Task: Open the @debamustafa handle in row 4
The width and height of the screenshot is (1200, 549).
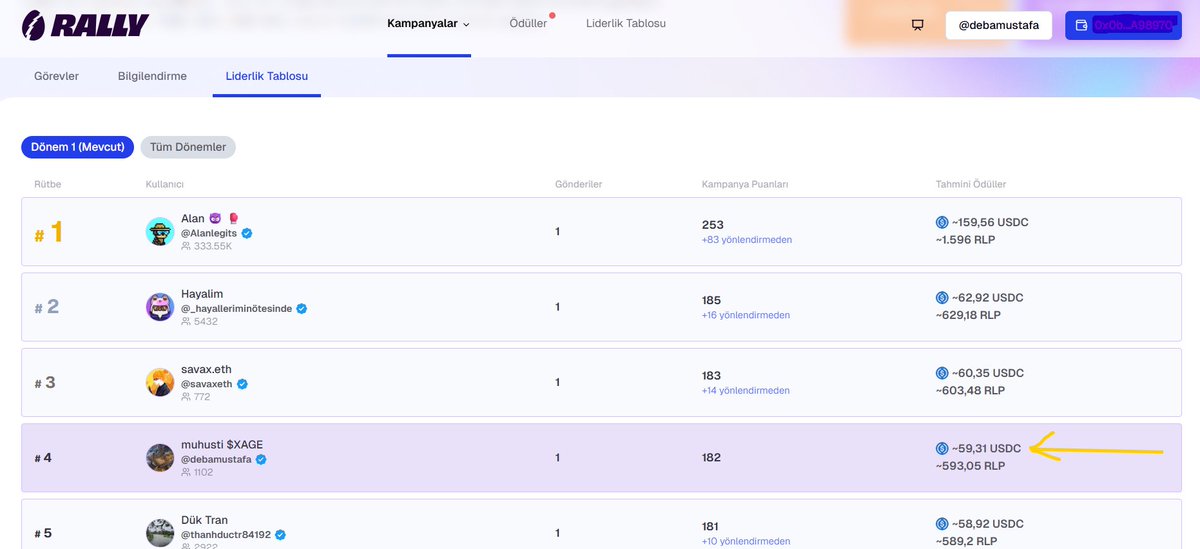Action: 216,460
